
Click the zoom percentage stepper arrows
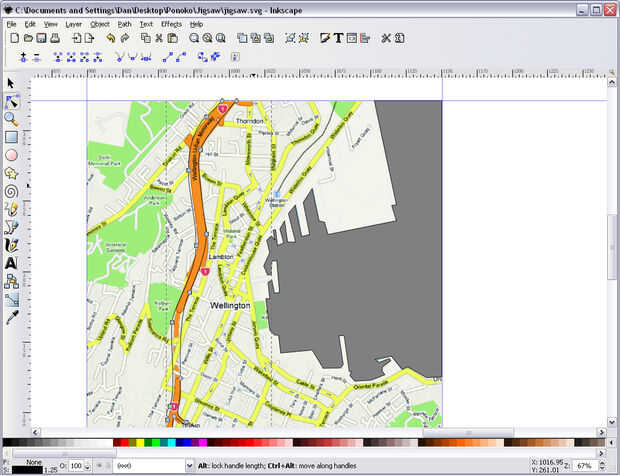[x=601, y=466]
